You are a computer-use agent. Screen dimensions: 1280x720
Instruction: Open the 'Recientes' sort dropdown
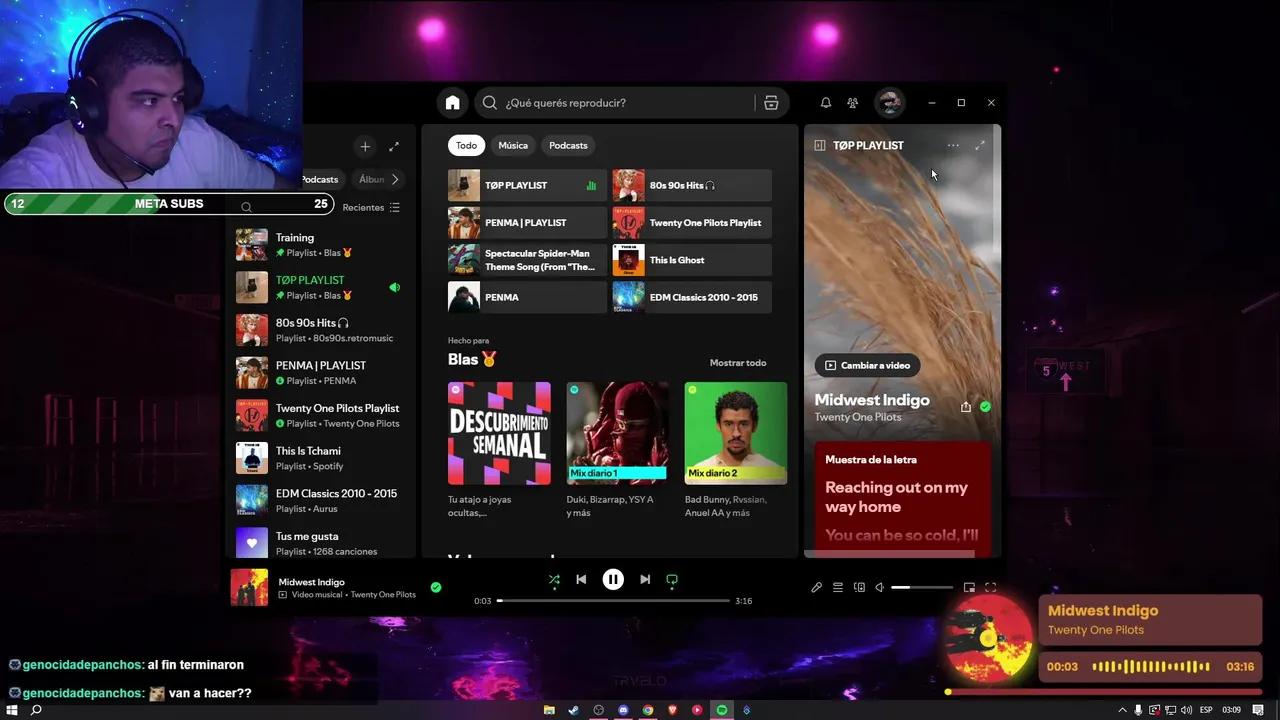click(x=371, y=207)
